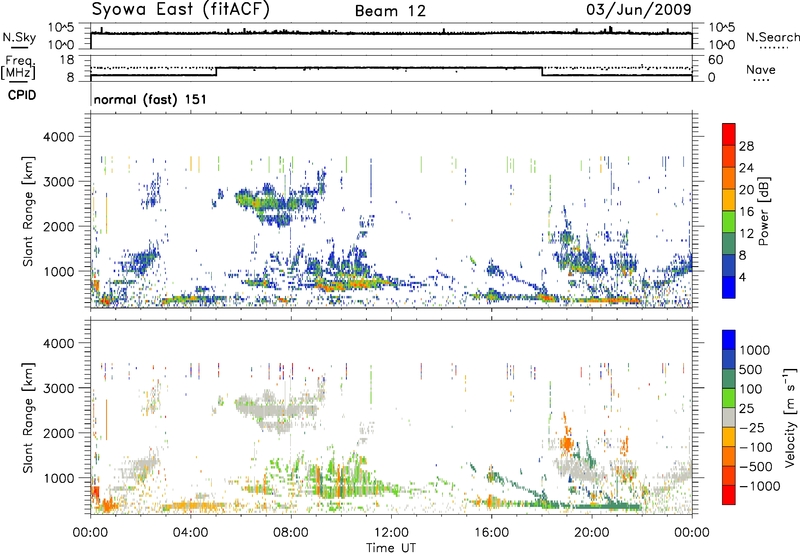Viewport: 800px width, 554px height.
Task: Click the '12' label on Power colorbar
Action: pyautogui.click(x=746, y=234)
